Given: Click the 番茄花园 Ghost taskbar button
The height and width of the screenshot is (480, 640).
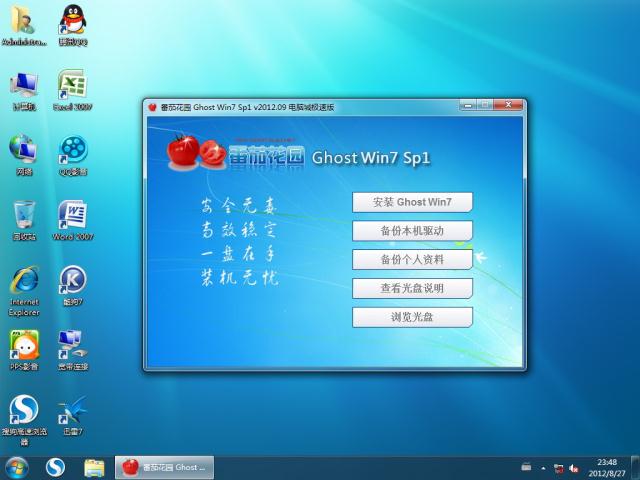Looking at the screenshot, I should coord(164,468).
